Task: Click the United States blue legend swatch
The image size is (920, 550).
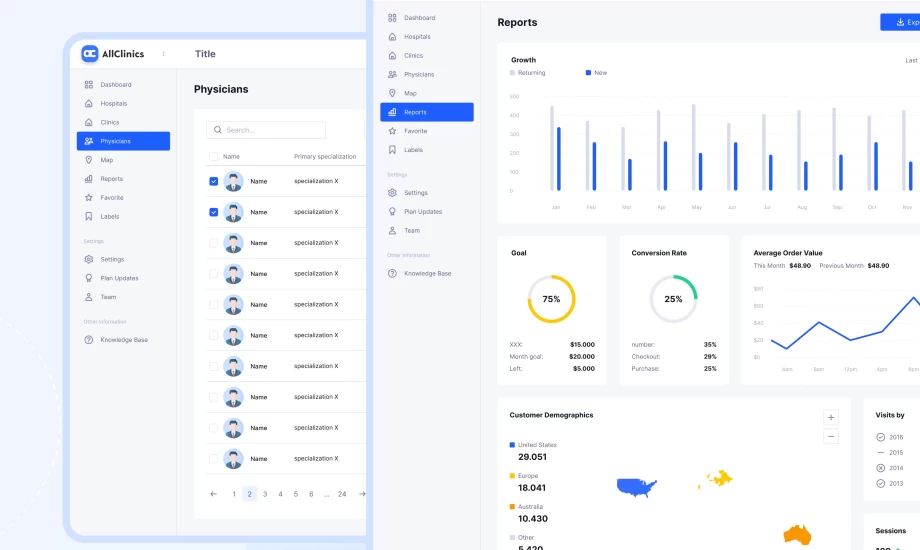Action: click(x=512, y=445)
